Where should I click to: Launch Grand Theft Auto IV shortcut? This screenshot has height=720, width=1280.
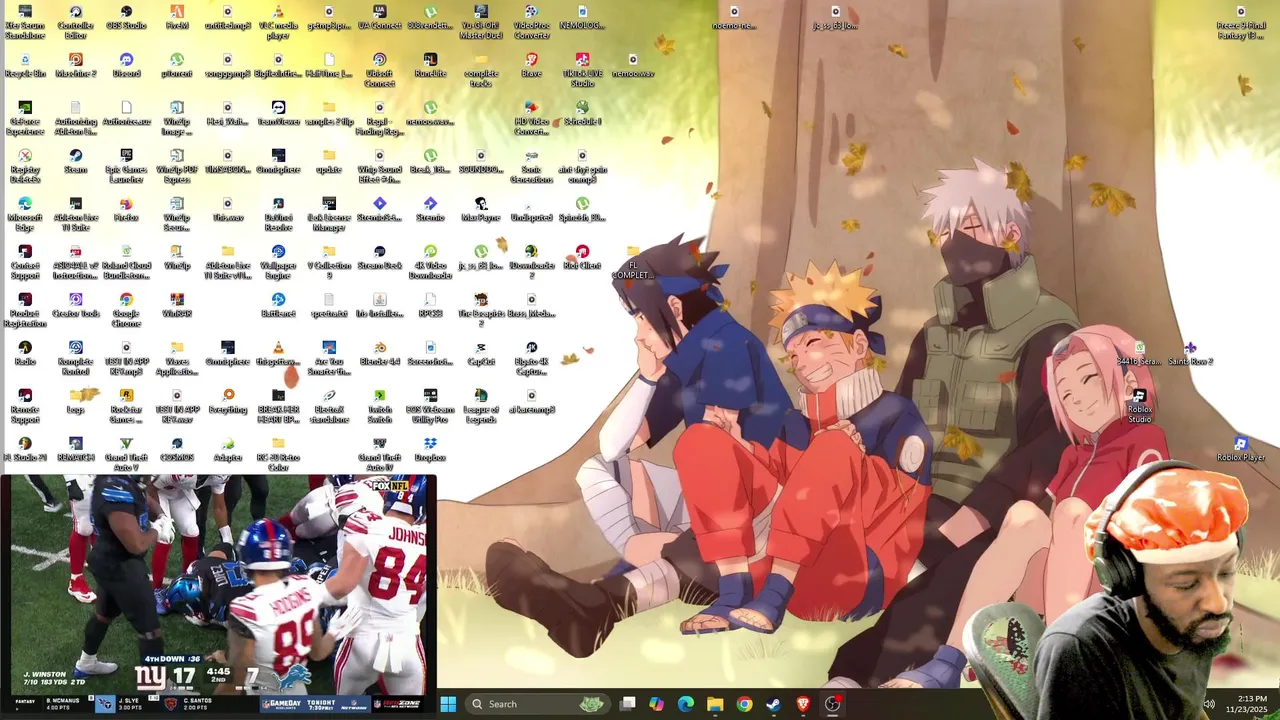point(379,454)
